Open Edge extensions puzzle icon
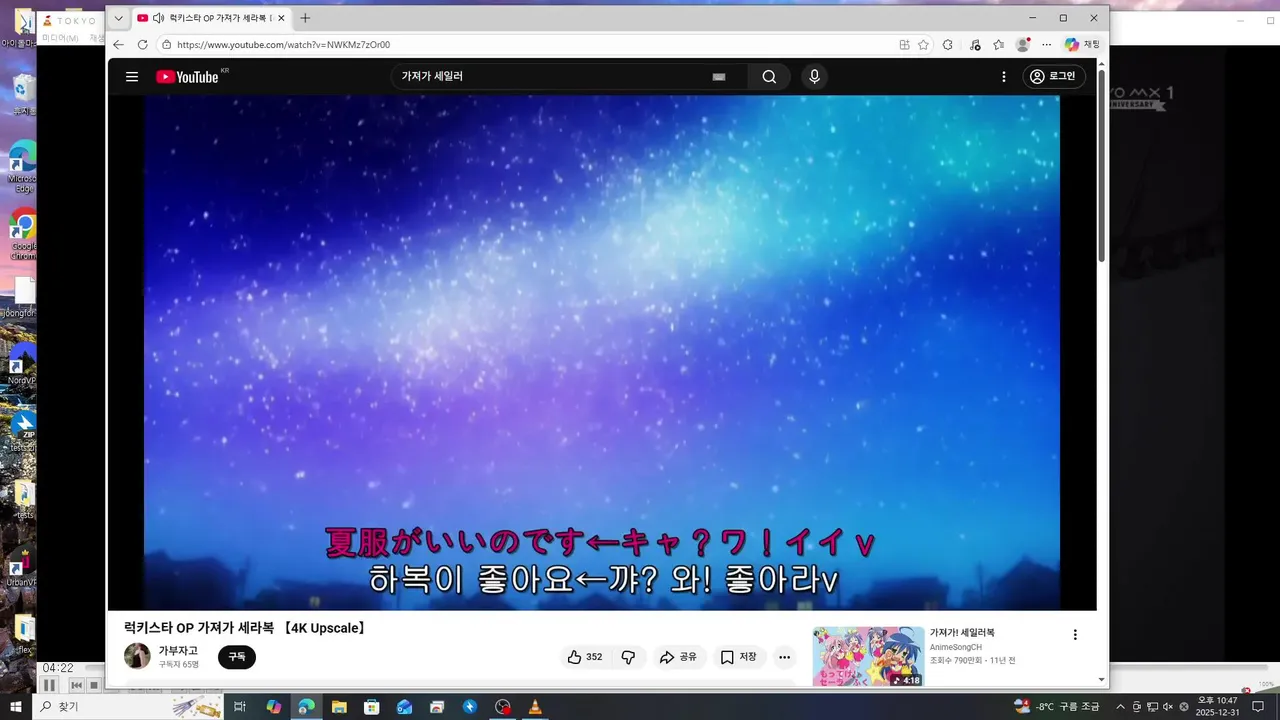The width and height of the screenshot is (1280, 720). 948,45
